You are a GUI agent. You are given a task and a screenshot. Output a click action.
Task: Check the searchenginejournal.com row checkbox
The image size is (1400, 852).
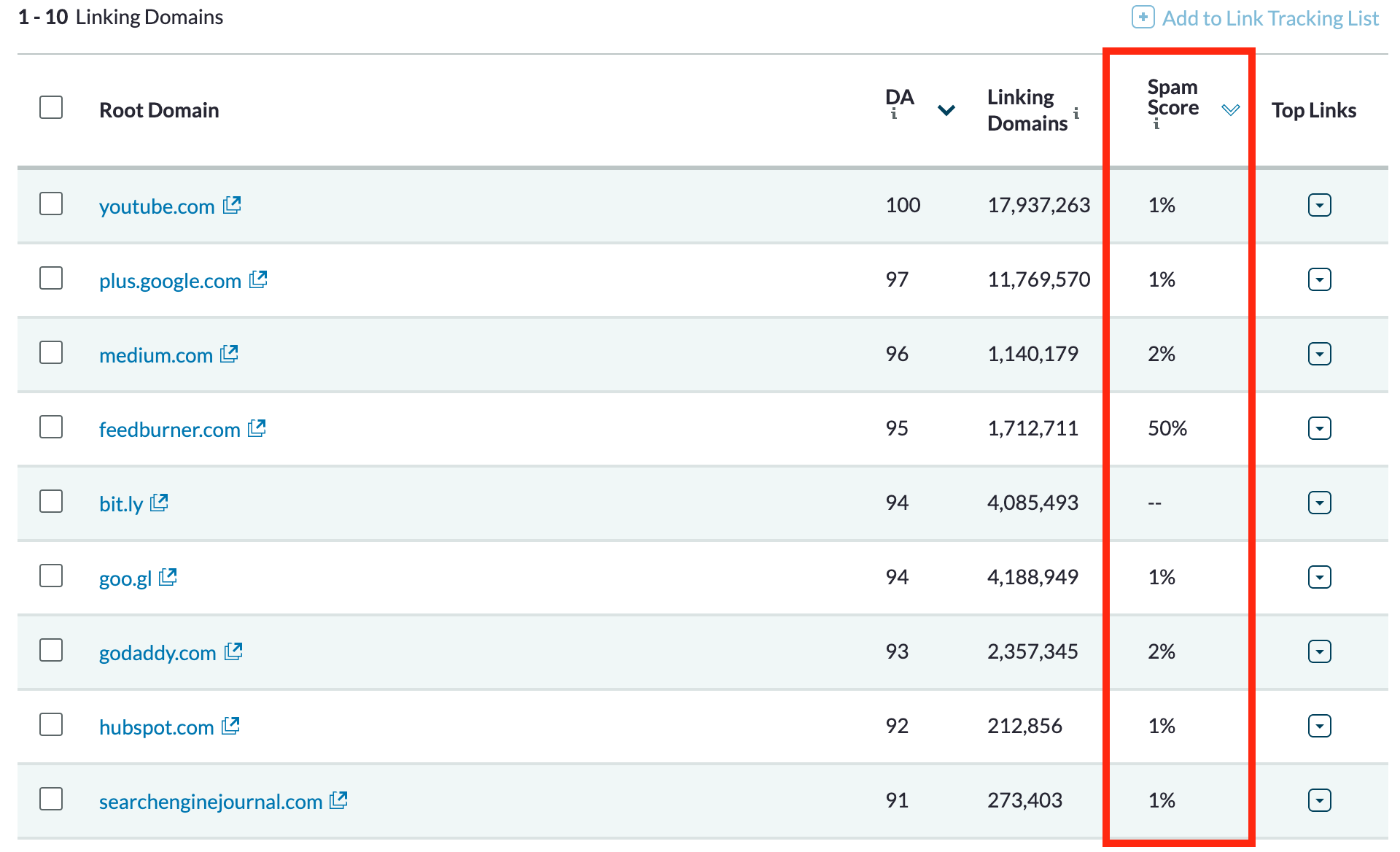pos(51,799)
